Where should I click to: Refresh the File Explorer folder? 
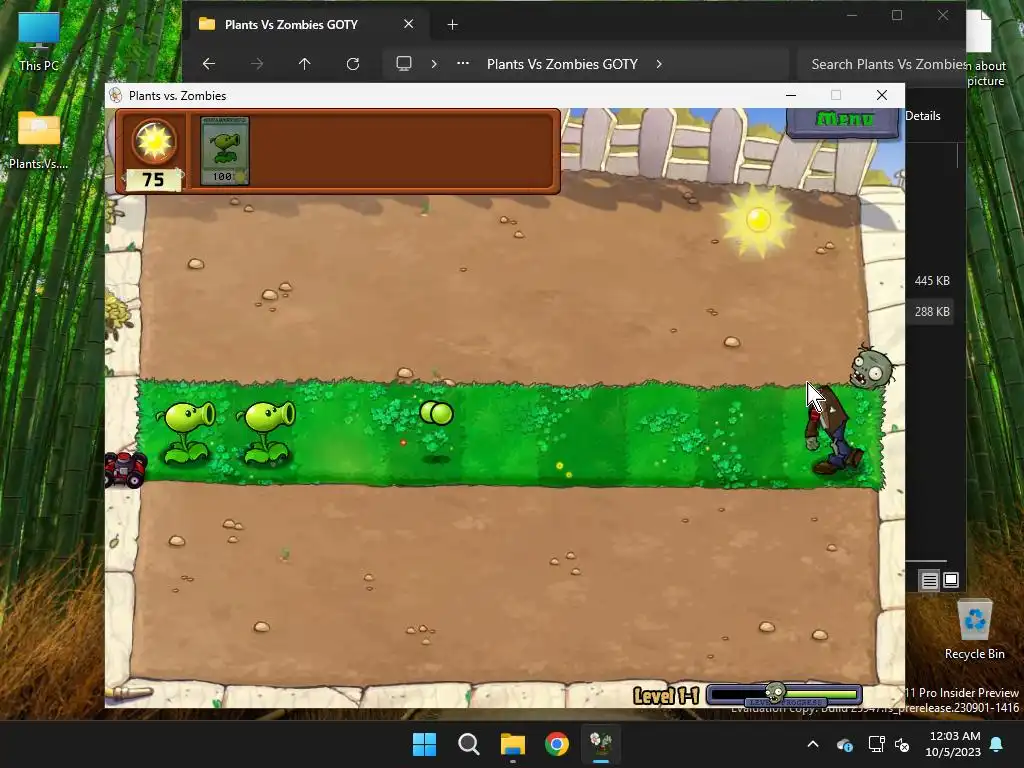click(x=353, y=64)
